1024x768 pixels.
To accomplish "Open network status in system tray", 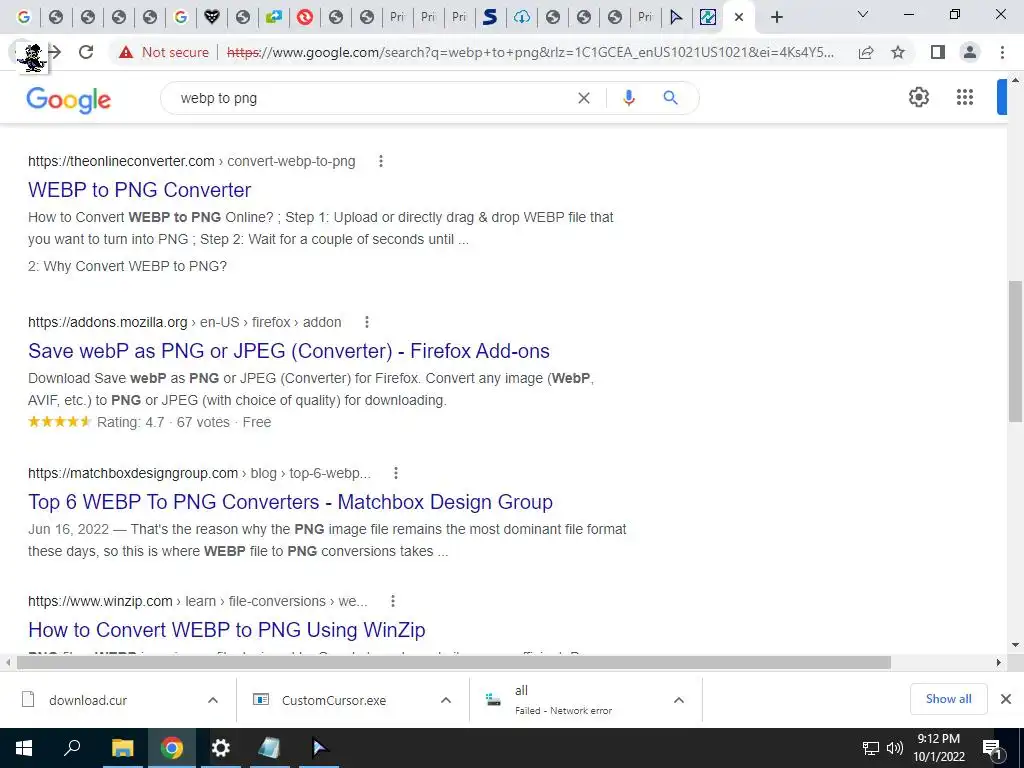I will point(871,748).
